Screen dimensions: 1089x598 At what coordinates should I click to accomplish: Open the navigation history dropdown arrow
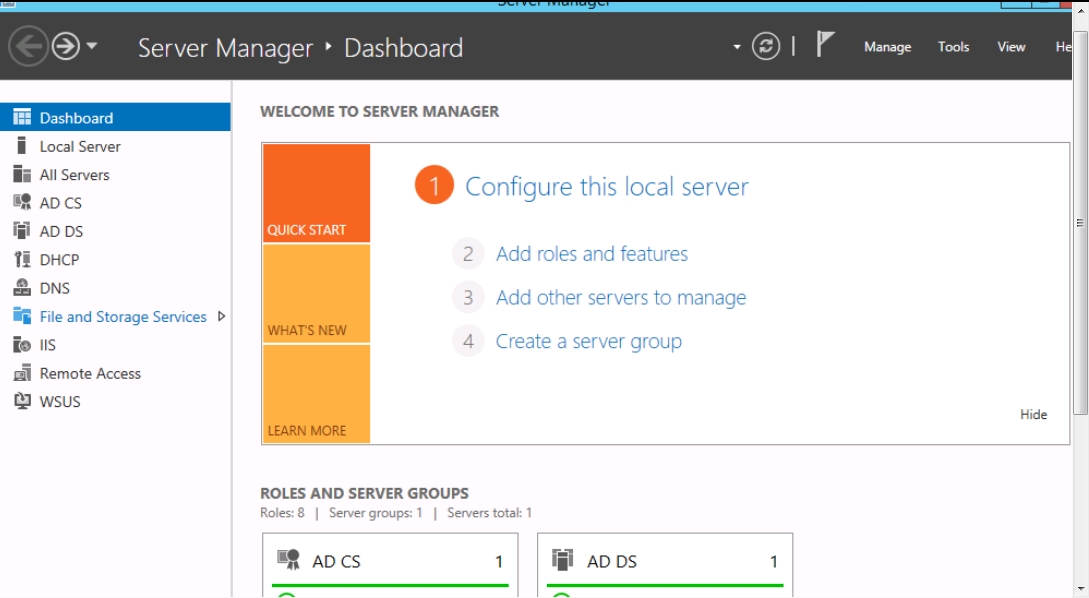click(92, 47)
